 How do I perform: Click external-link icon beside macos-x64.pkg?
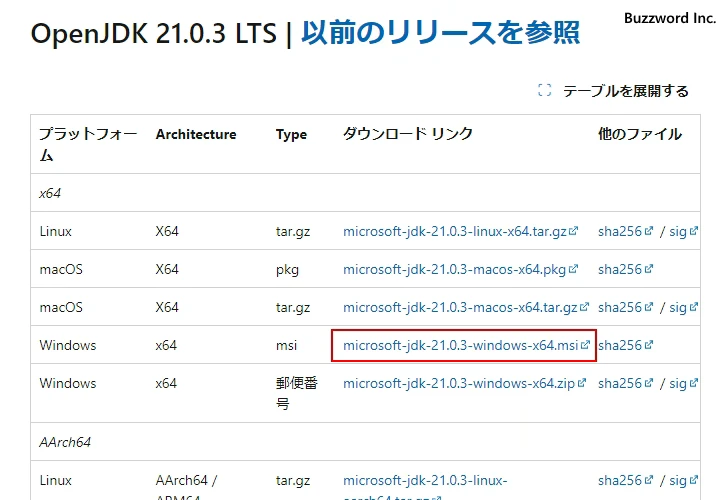573,268
